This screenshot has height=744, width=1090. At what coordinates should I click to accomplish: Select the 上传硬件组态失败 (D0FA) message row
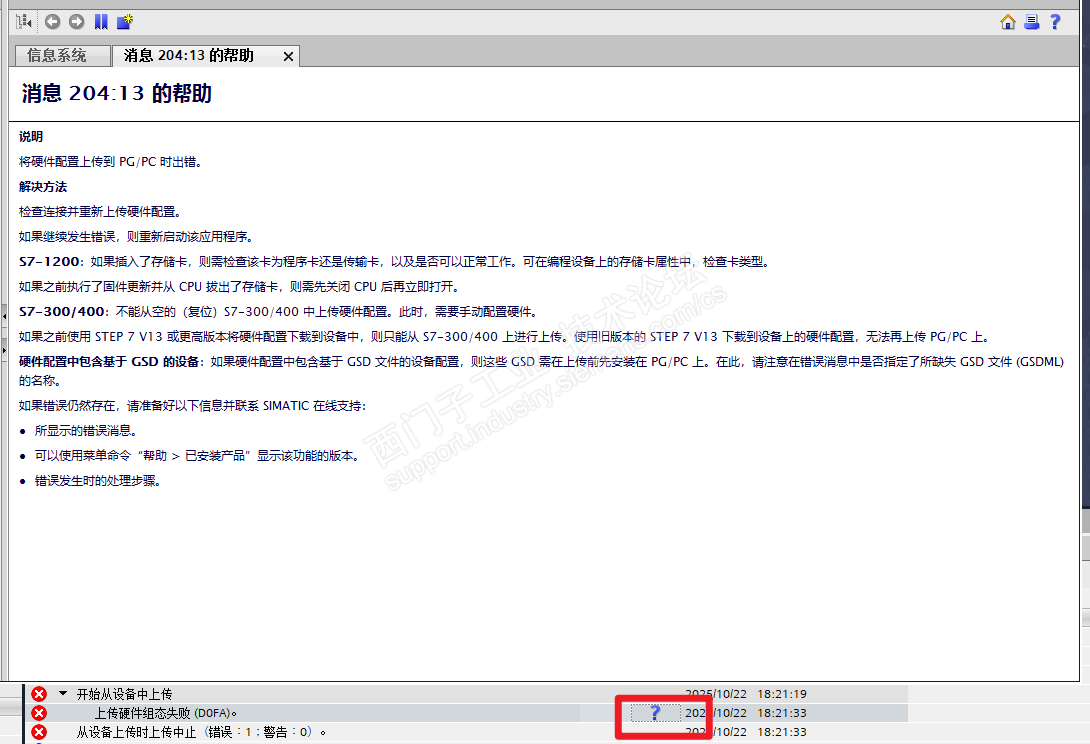coord(467,713)
